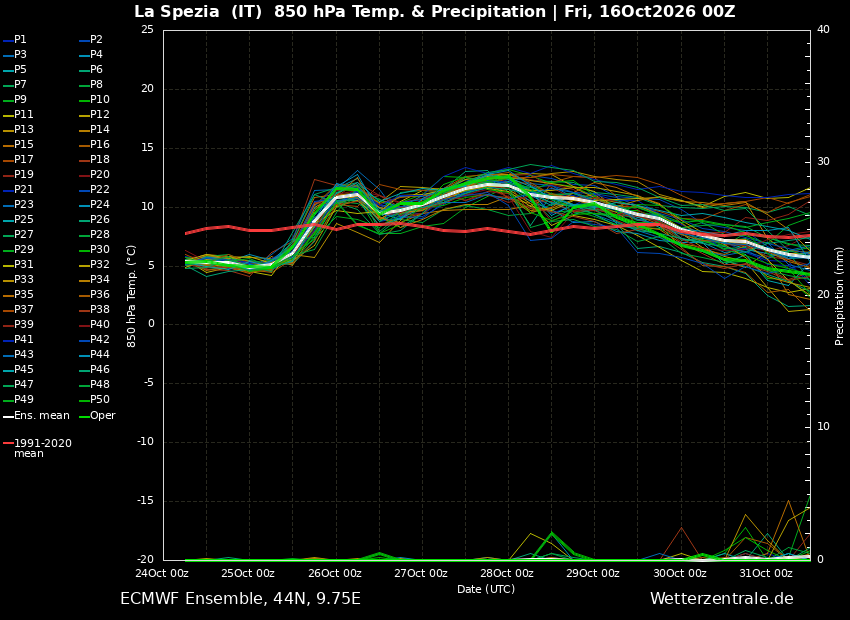Screen dimensions: 850x620
Task: Click the '1991-2020 mean' legend entry
Action: (x=37, y=448)
